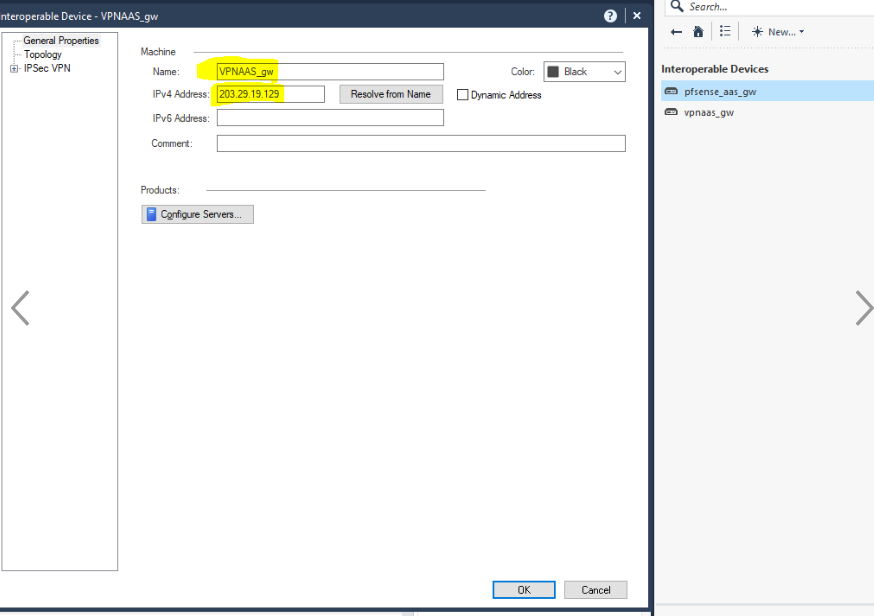Open the Color dropdown set to Black

(584, 72)
